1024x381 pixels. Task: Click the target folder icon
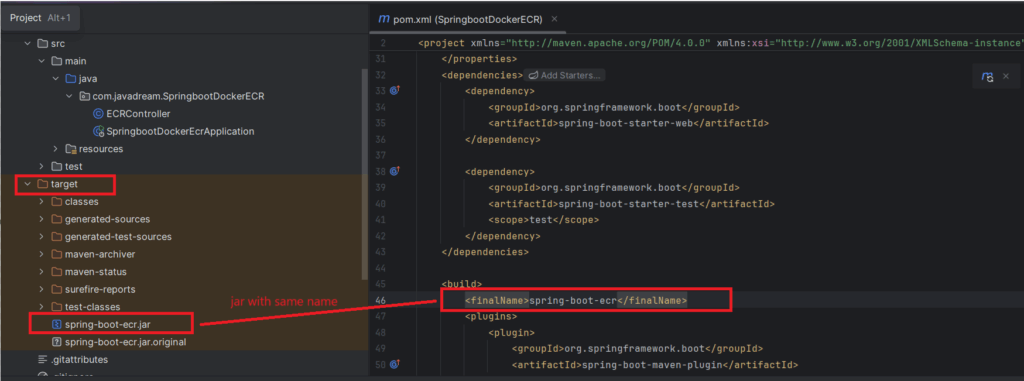click(x=42, y=184)
